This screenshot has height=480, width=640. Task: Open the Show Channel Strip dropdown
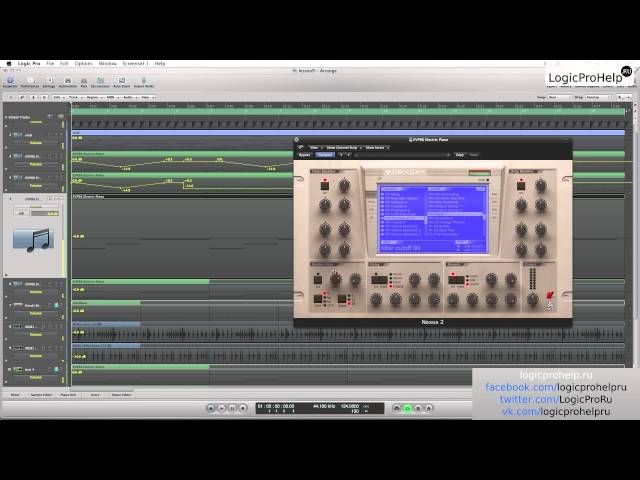(343, 147)
